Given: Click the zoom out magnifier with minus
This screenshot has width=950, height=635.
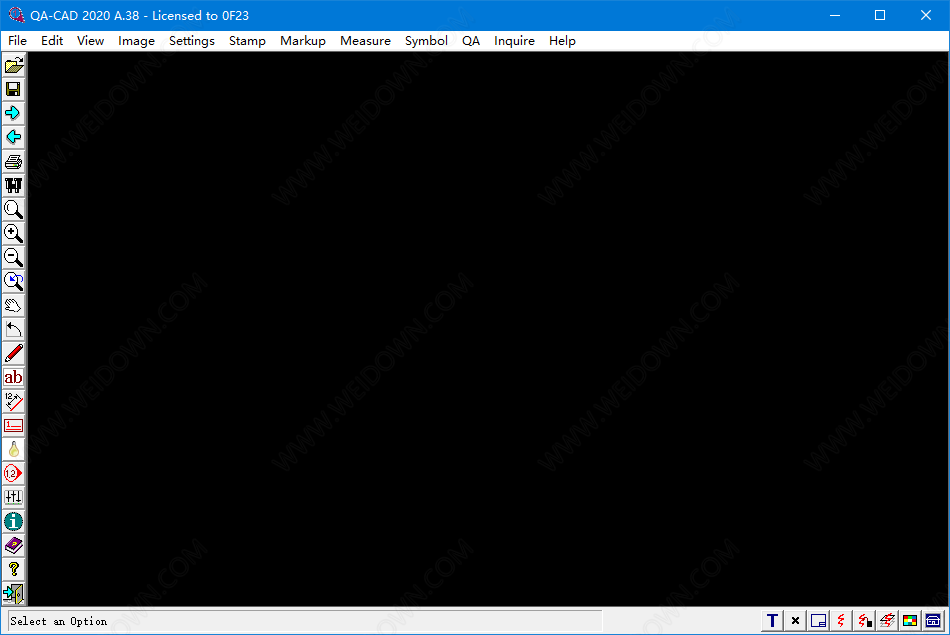Looking at the screenshot, I should coord(13,257).
